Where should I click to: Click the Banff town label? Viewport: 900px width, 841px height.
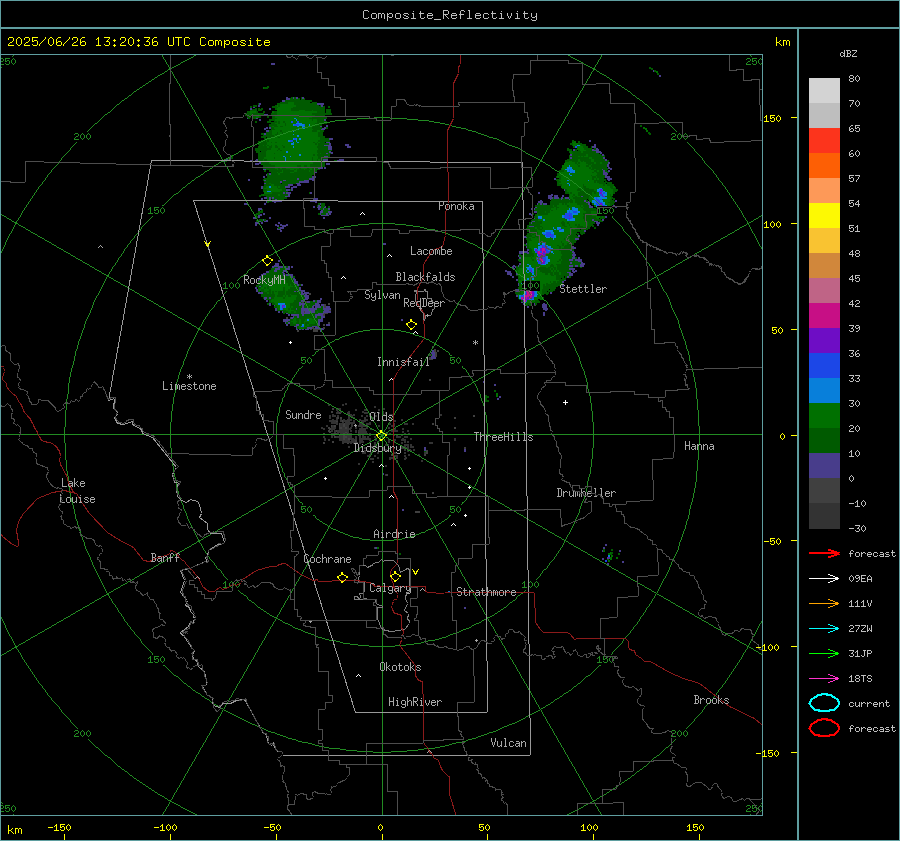tap(165, 557)
